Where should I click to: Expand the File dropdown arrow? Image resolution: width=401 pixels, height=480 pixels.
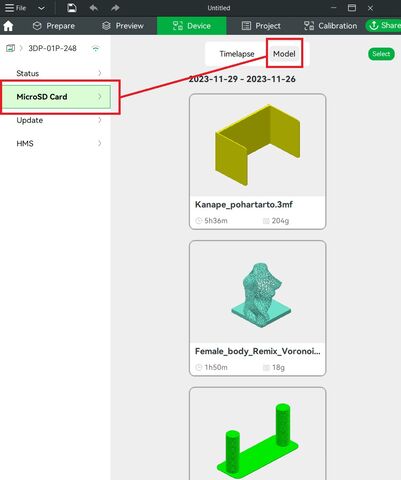(41, 8)
